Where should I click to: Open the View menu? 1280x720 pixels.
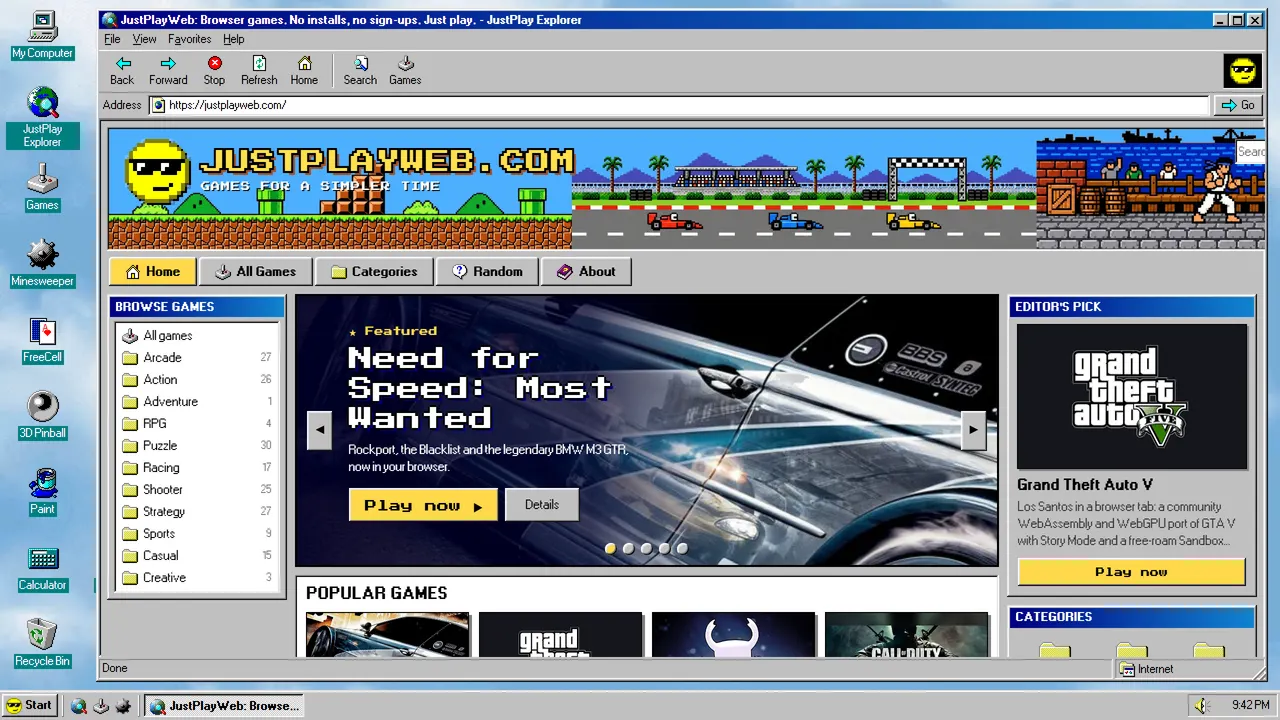click(x=144, y=39)
